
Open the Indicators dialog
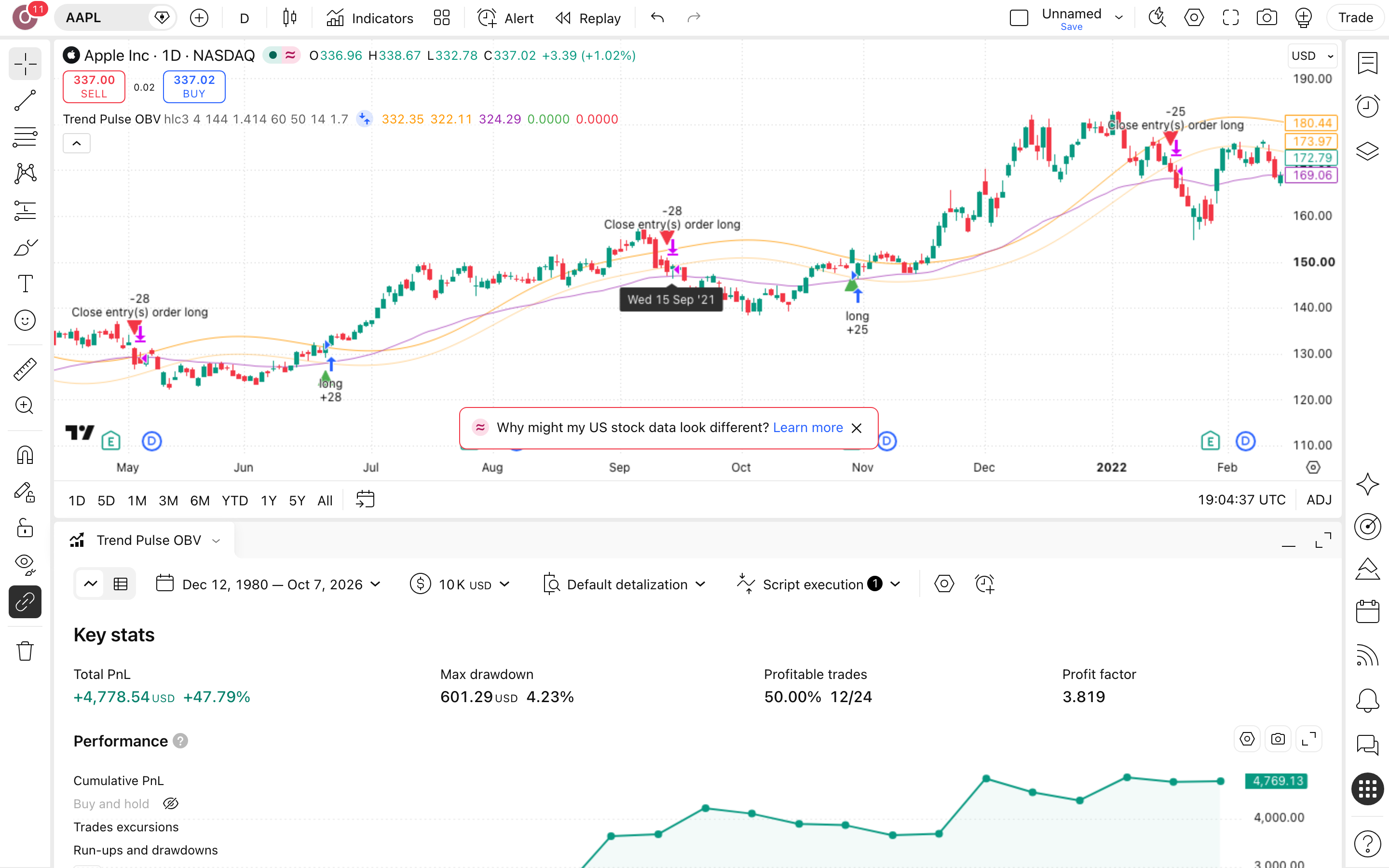pyautogui.click(x=369, y=18)
